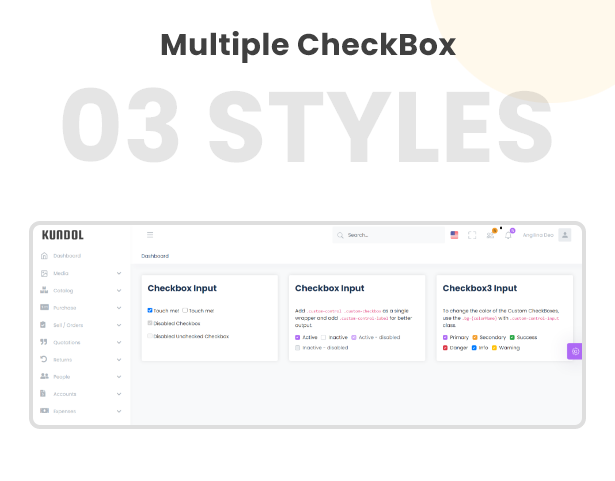Screen dimensions: 615x481
Task: Expand the Catalog menu chevron
Action: pyautogui.click(x=119, y=290)
